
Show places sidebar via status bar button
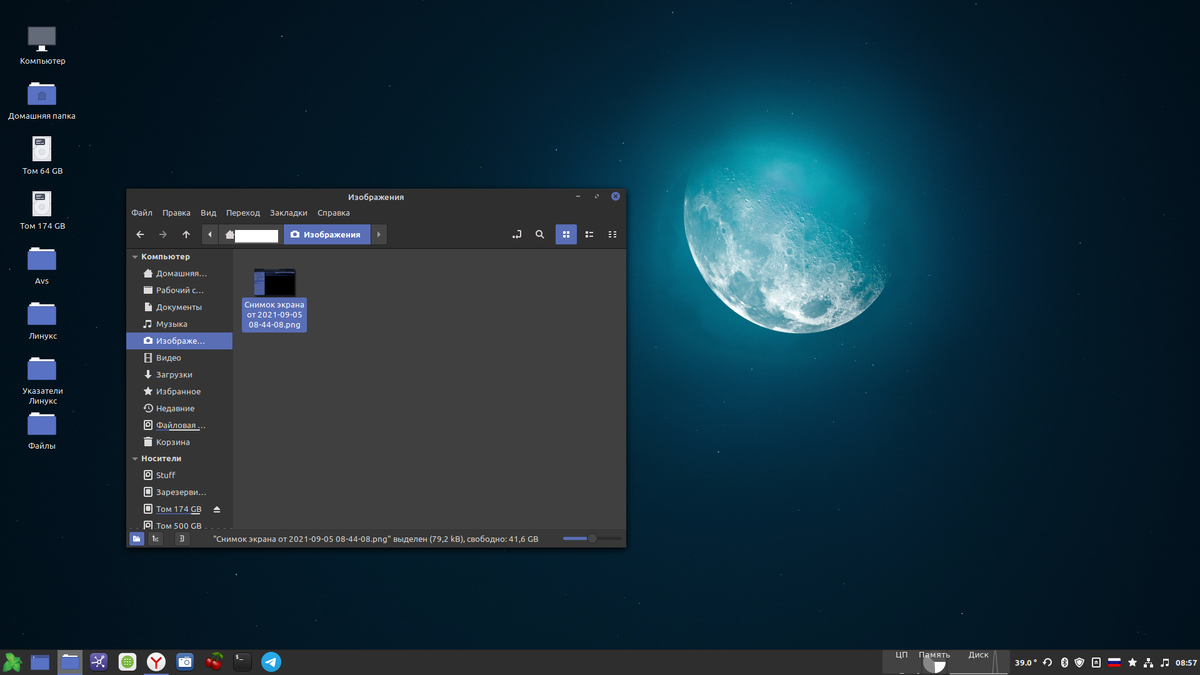click(x=137, y=539)
